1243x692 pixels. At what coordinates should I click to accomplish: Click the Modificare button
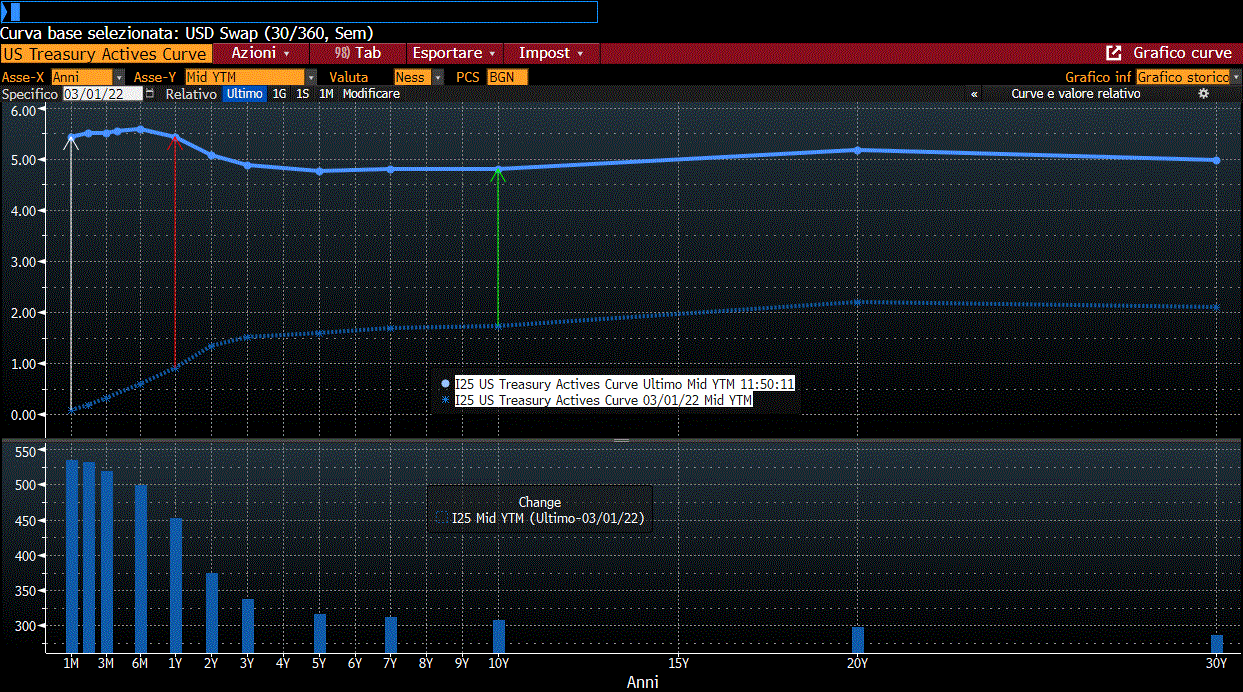coord(371,93)
